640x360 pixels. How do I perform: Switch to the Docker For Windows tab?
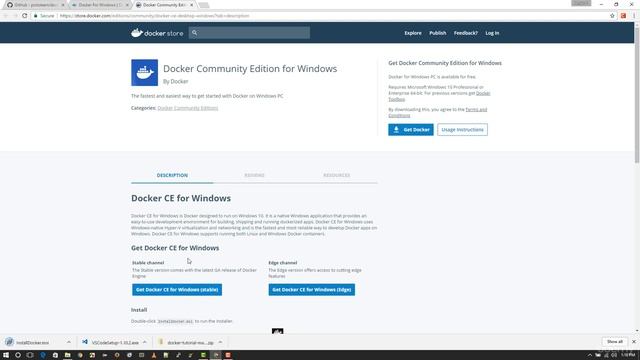(100, 5)
